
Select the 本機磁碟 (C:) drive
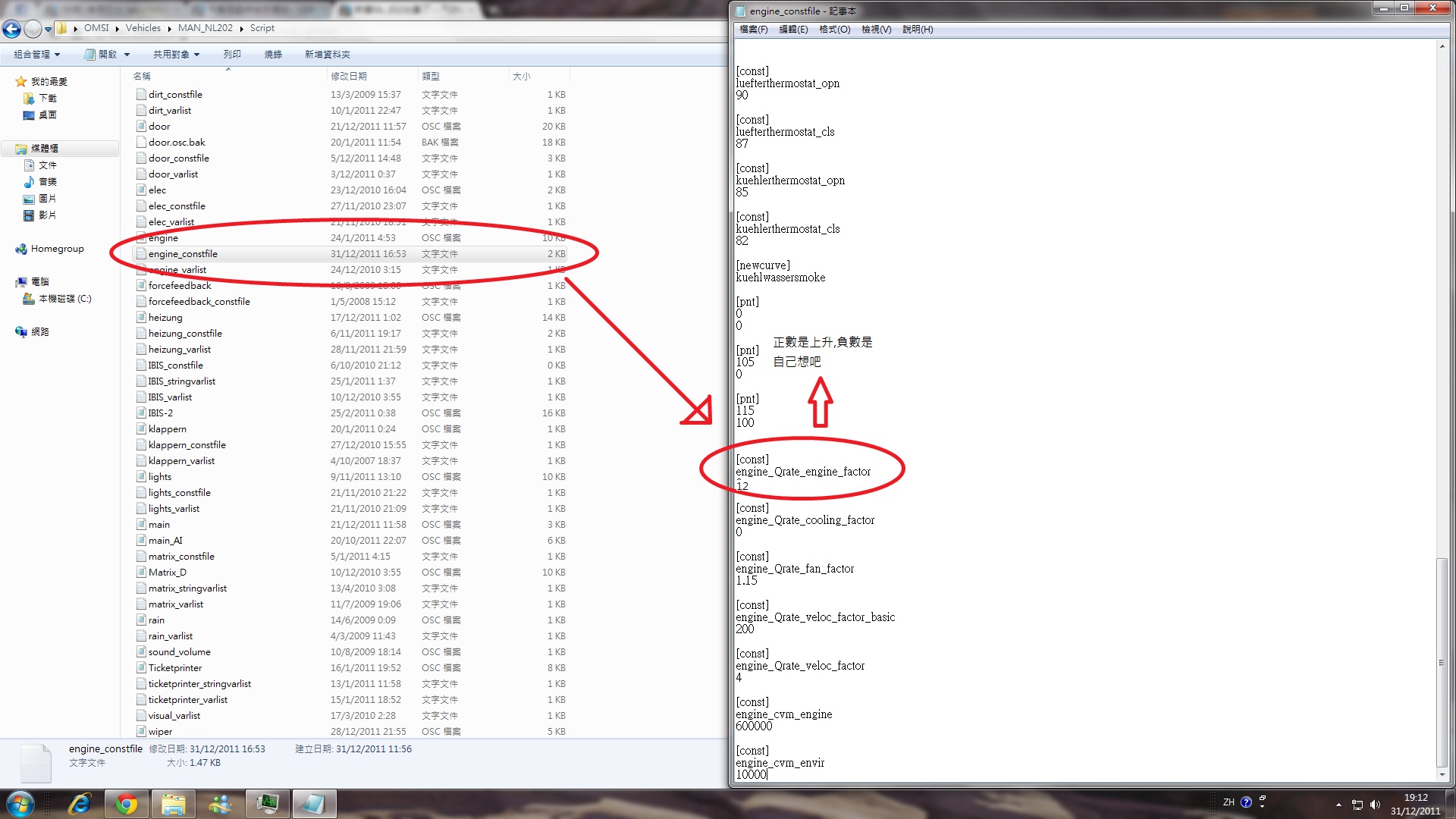click(x=64, y=299)
